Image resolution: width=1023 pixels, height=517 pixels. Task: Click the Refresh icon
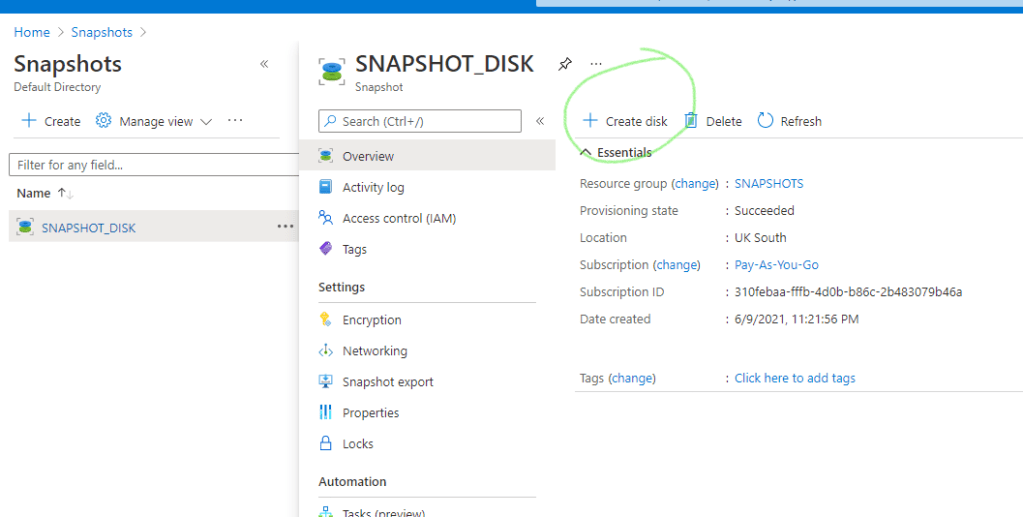click(765, 121)
